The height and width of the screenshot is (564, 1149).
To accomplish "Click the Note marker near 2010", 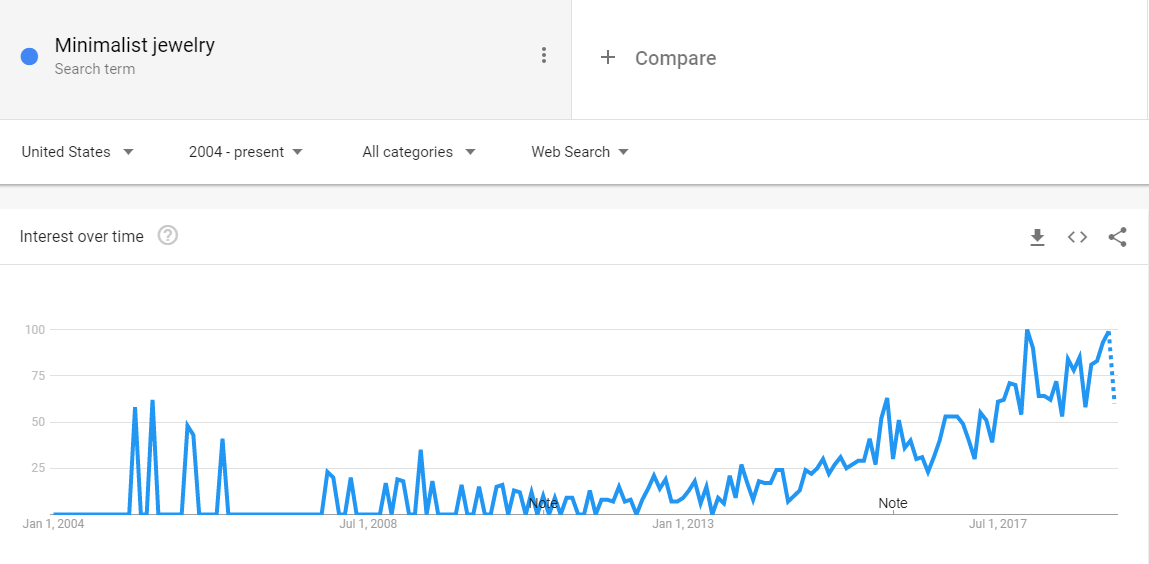I will point(543,503).
